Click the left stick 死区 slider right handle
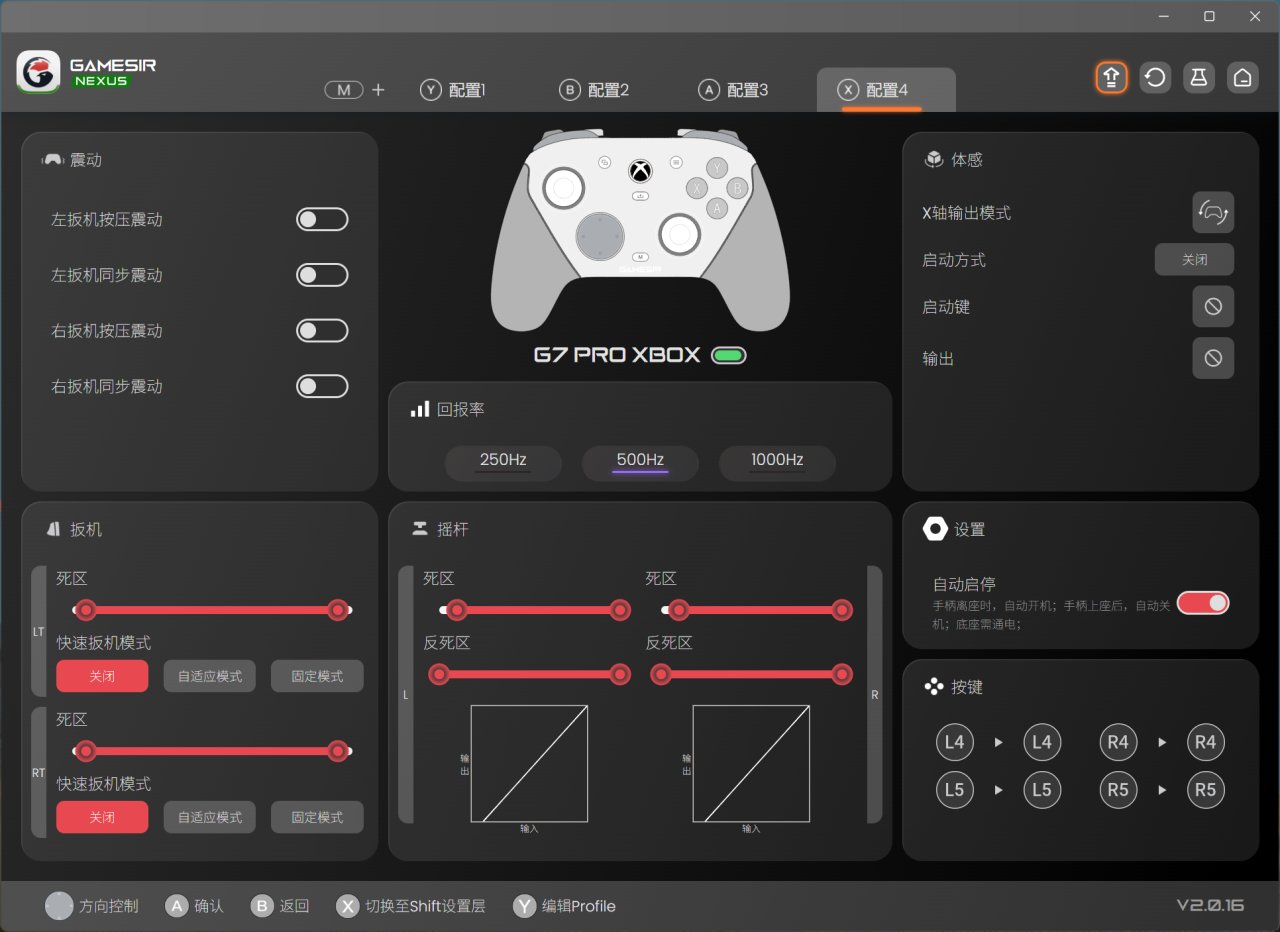The width and height of the screenshot is (1280, 932). pyautogui.click(x=620, y=610)
